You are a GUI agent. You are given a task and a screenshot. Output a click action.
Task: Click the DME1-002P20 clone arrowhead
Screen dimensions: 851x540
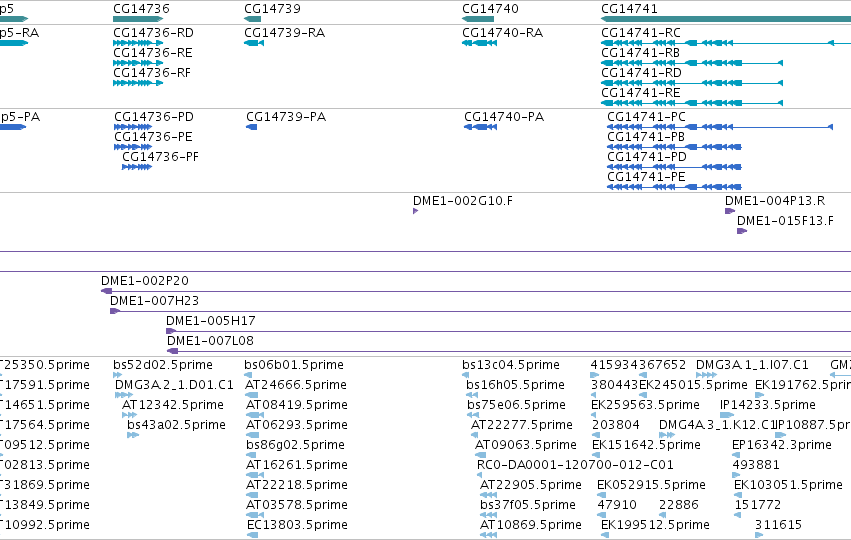(106, 291)
